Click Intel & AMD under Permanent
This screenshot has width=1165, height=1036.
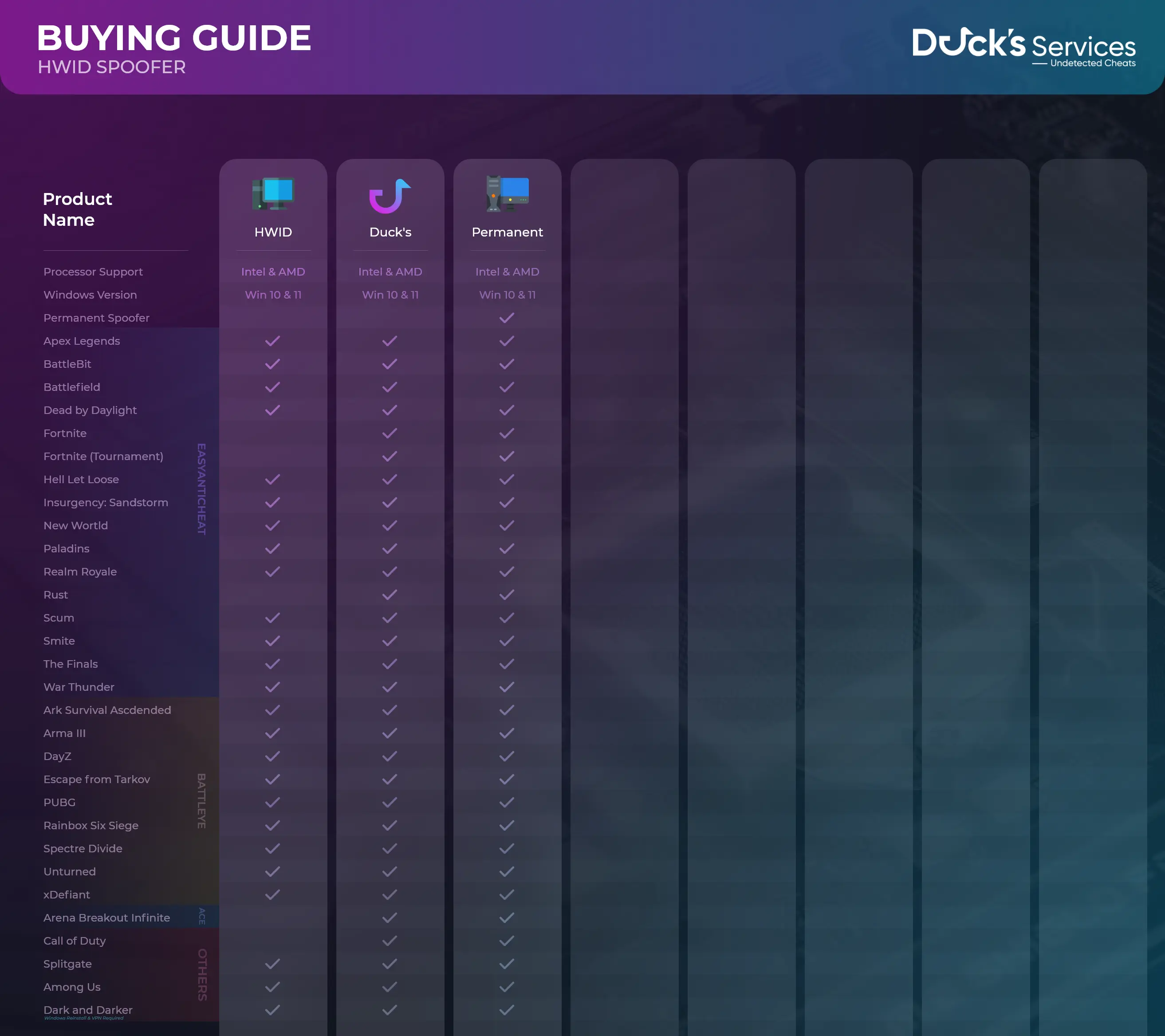[507, 272]
